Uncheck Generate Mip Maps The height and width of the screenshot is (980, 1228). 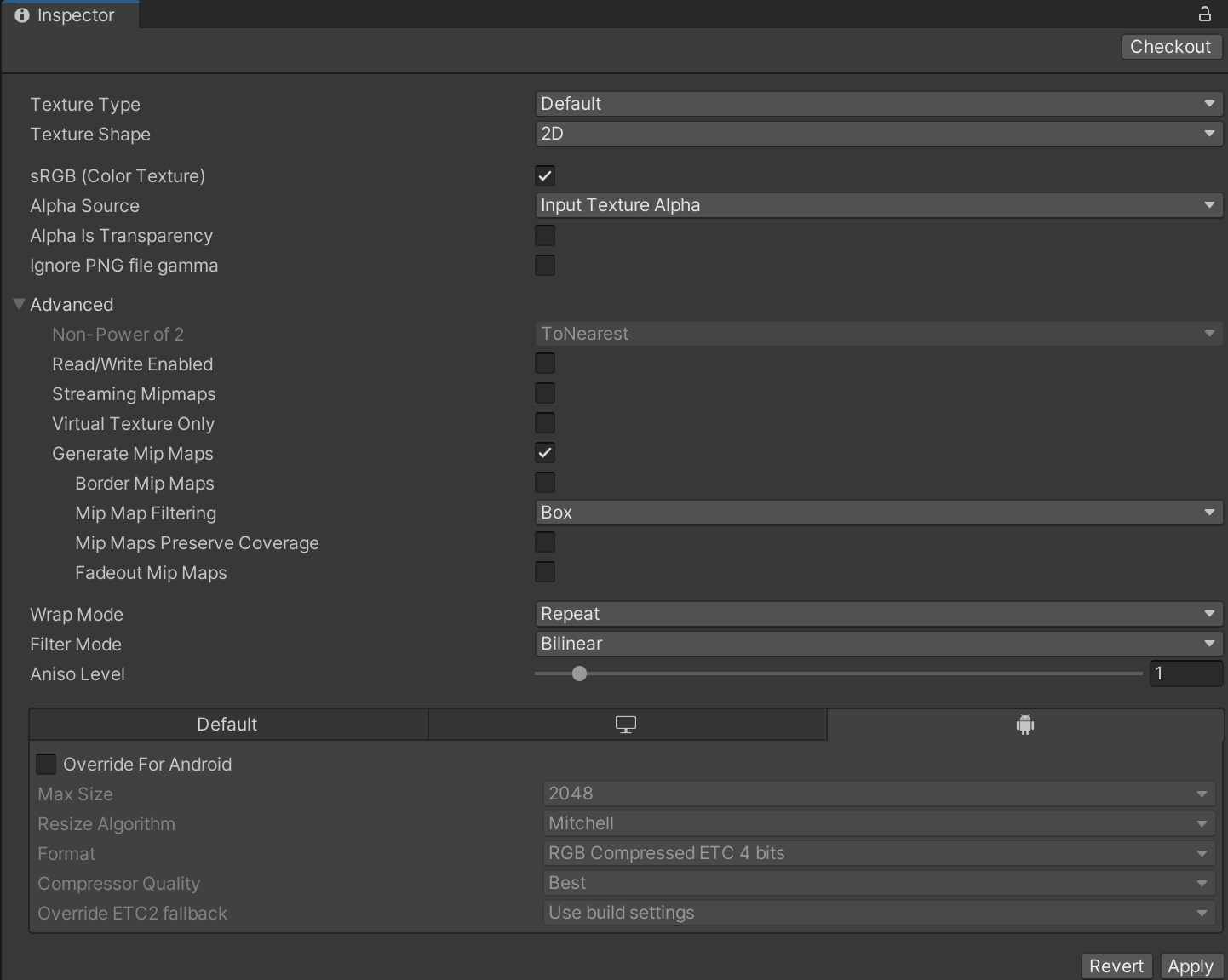click(x=545, y=453)
